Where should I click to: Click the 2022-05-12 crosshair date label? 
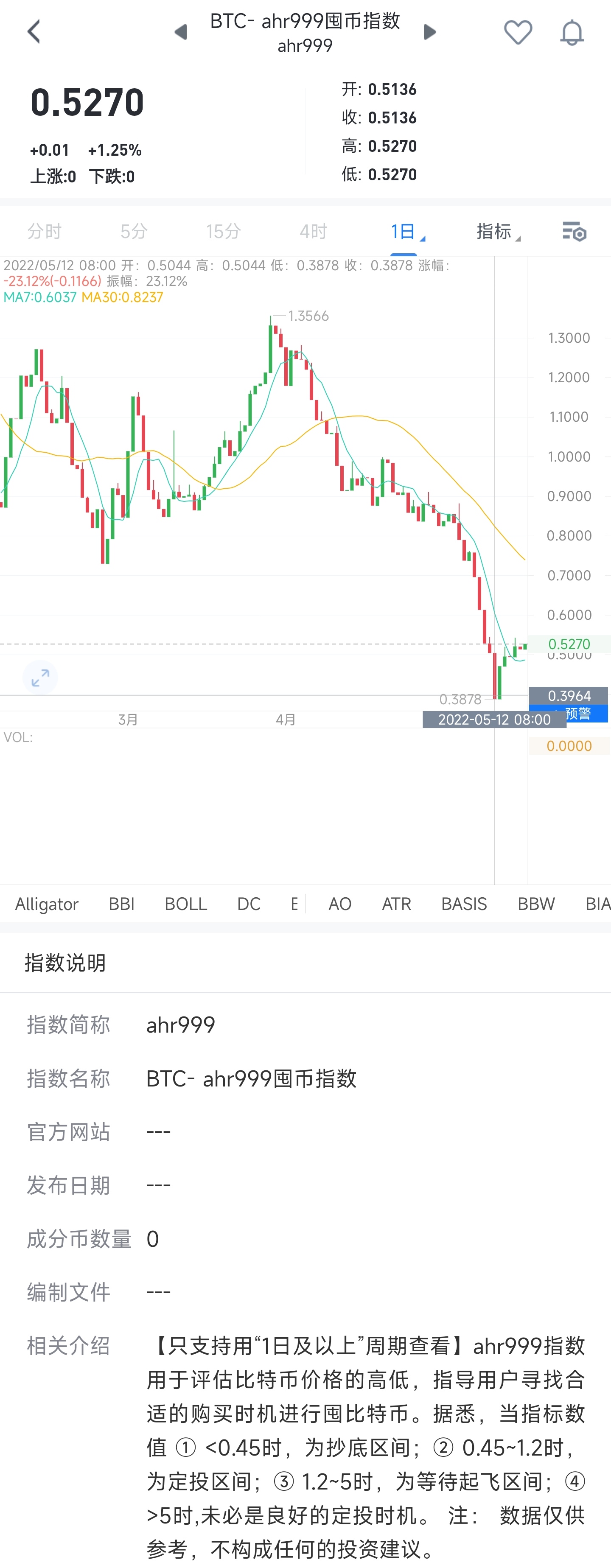coord(493,720)
